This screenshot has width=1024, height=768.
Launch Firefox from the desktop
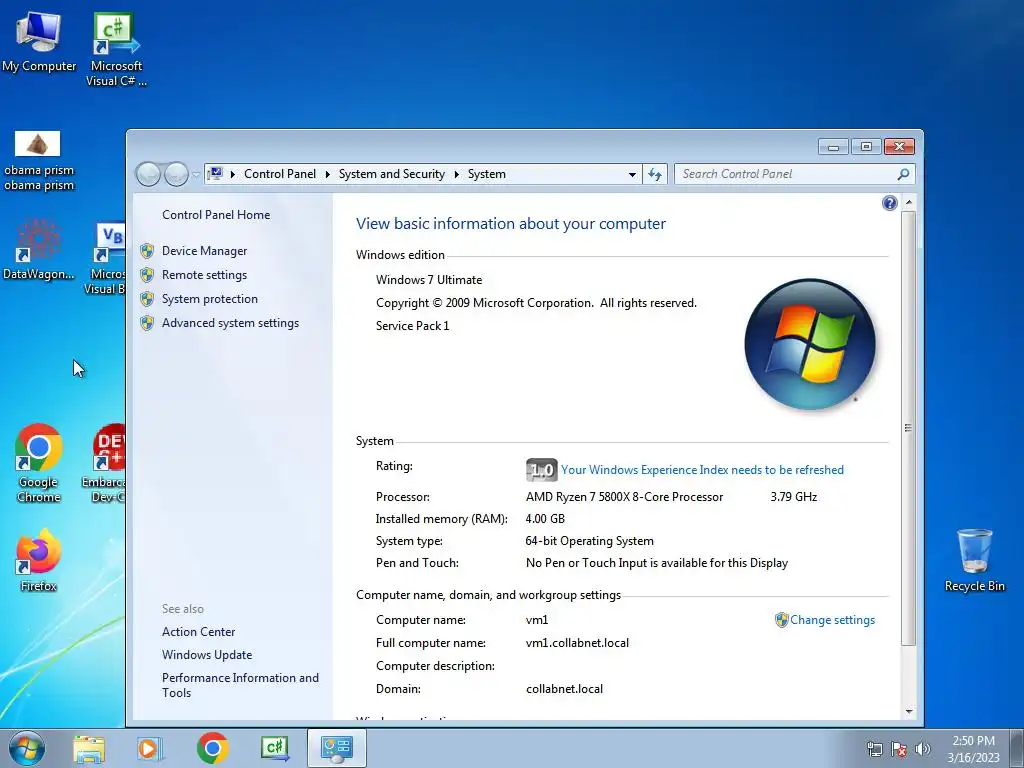(39, 560)
